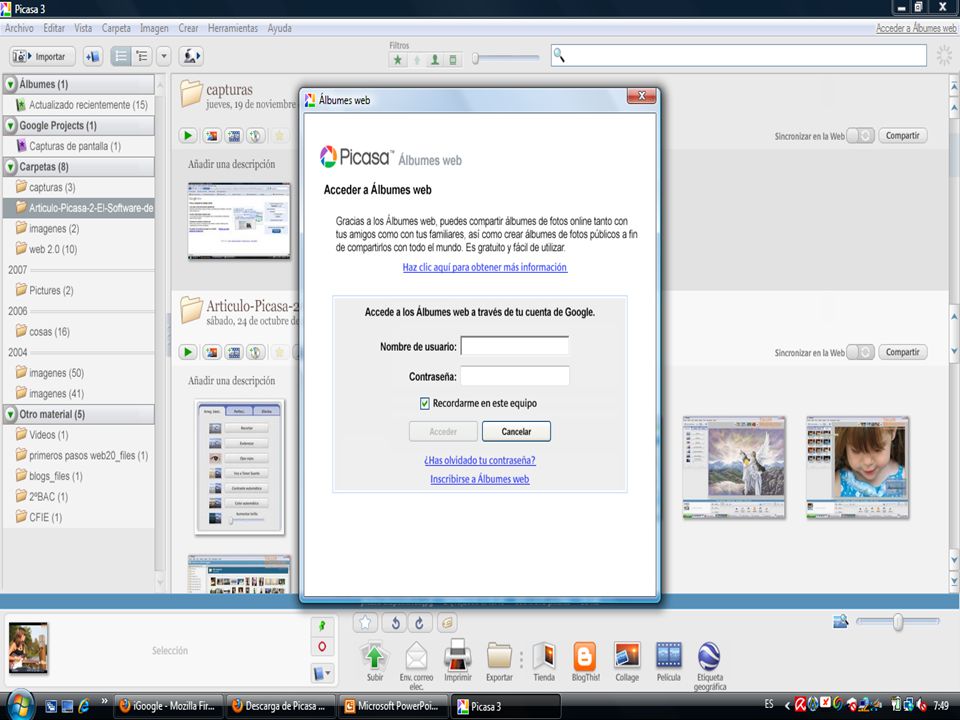Open the Archivo menu
Screen dimensions: 960x720
20,28
